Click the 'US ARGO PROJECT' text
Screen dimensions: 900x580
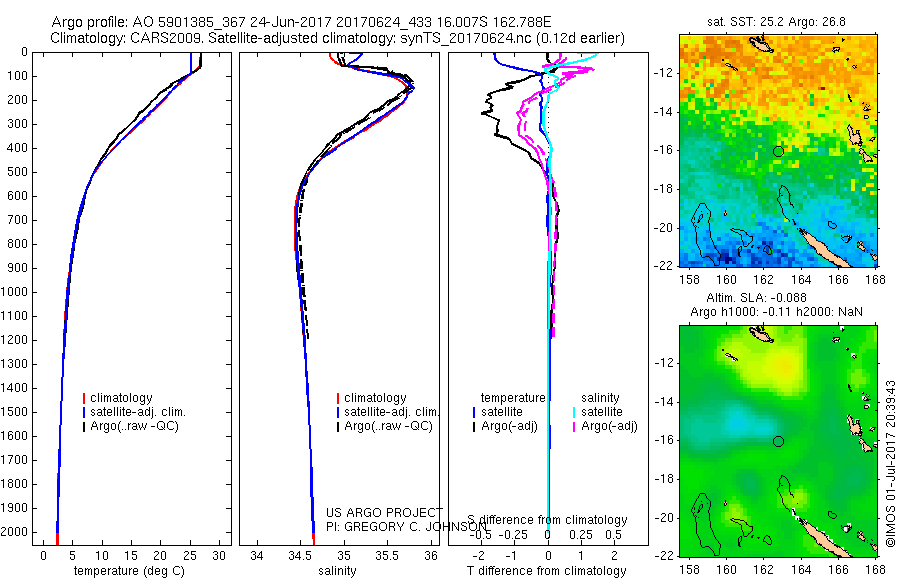click(384, 512)
